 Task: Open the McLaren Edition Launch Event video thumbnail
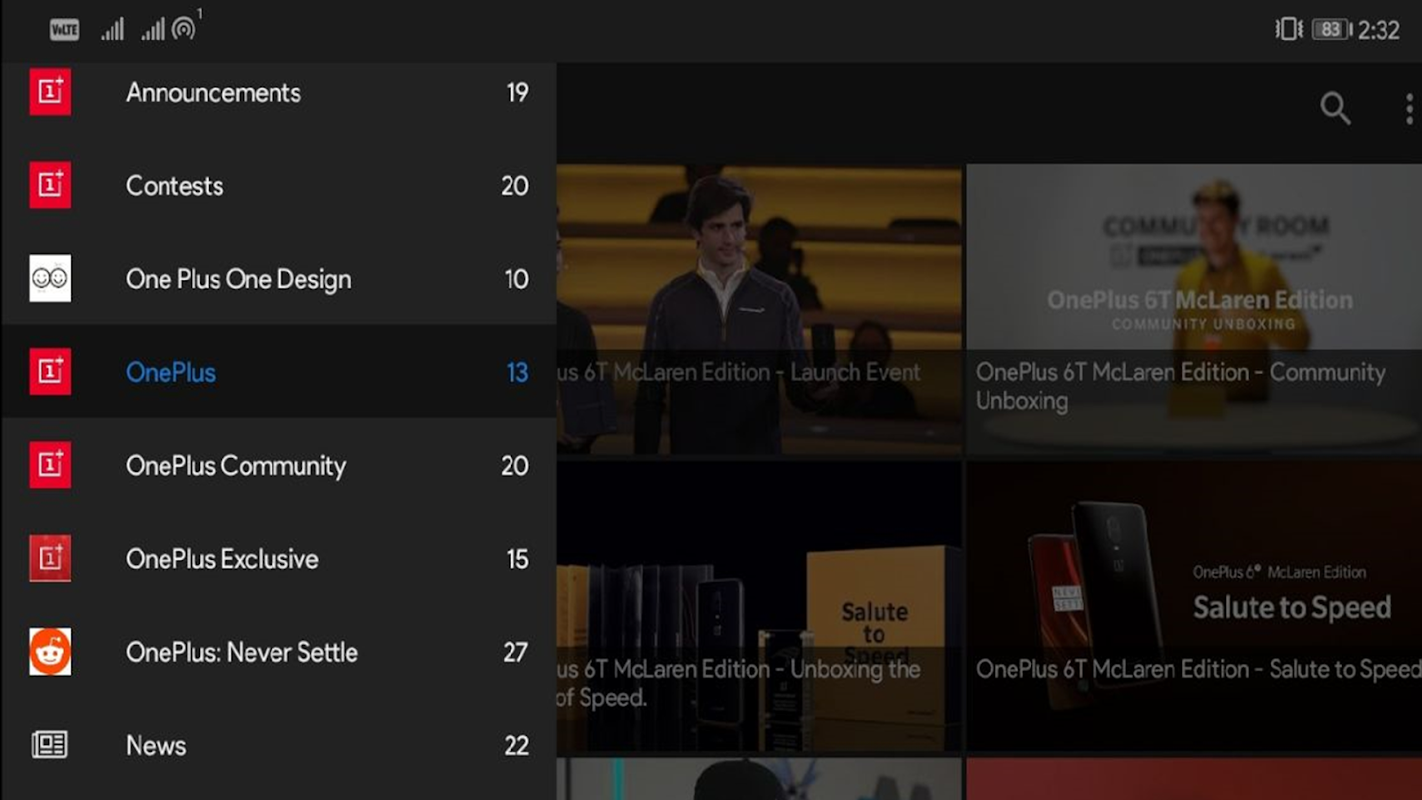(x=760, y=309)
